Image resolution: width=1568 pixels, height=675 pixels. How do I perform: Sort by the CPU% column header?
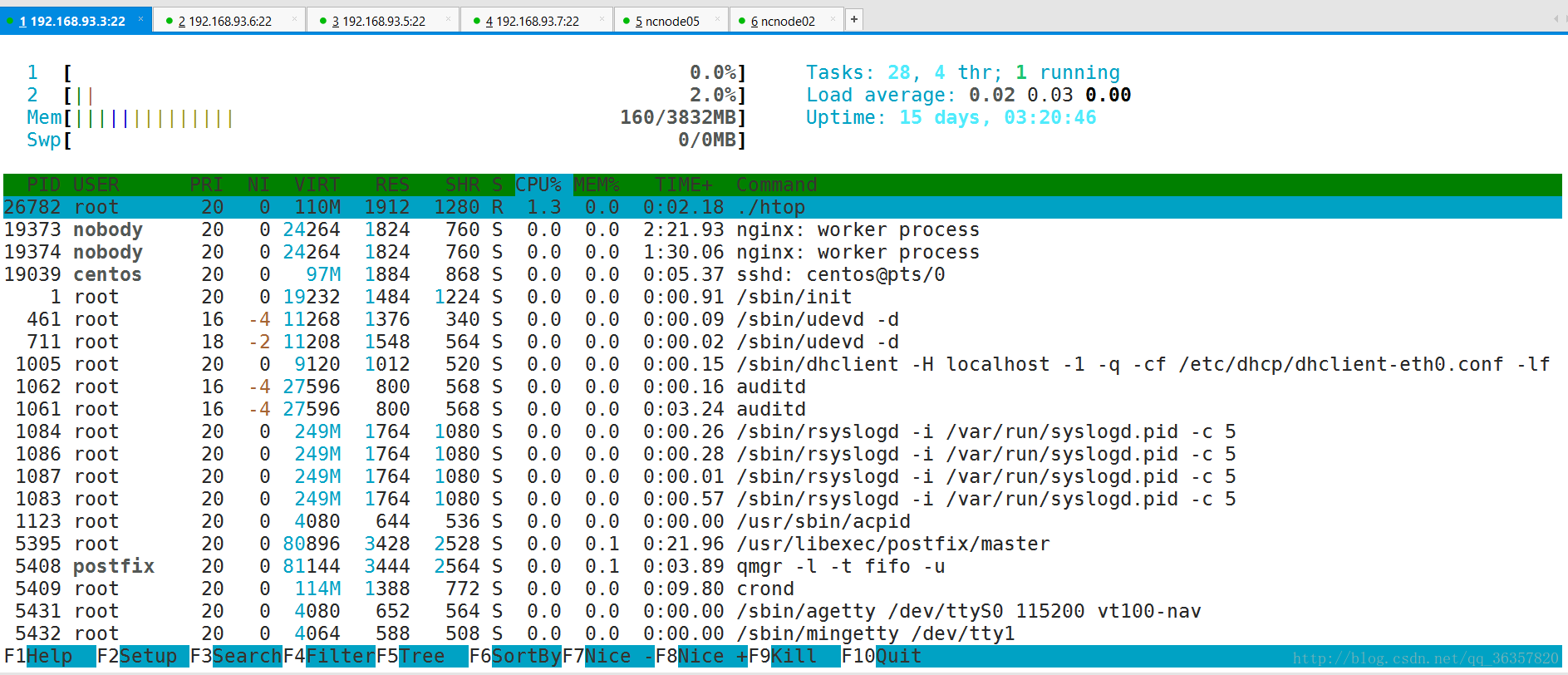click(538, 185)
